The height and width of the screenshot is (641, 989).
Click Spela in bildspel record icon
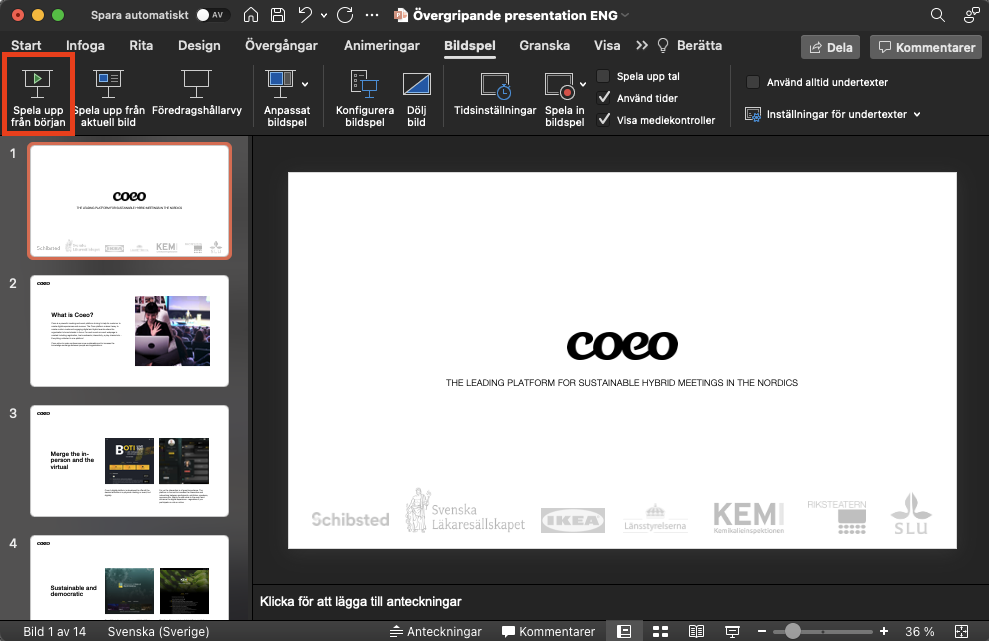[x=561, y=85]
